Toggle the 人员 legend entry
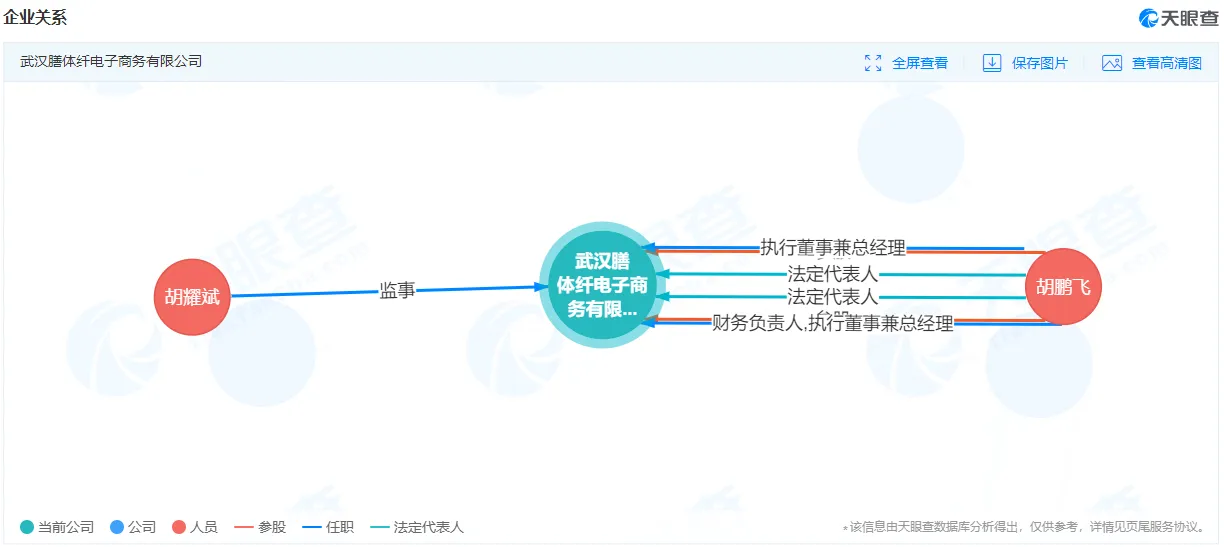Image resolution: width=1224 pixels, height=547 pixels. (x=195, y=527)
